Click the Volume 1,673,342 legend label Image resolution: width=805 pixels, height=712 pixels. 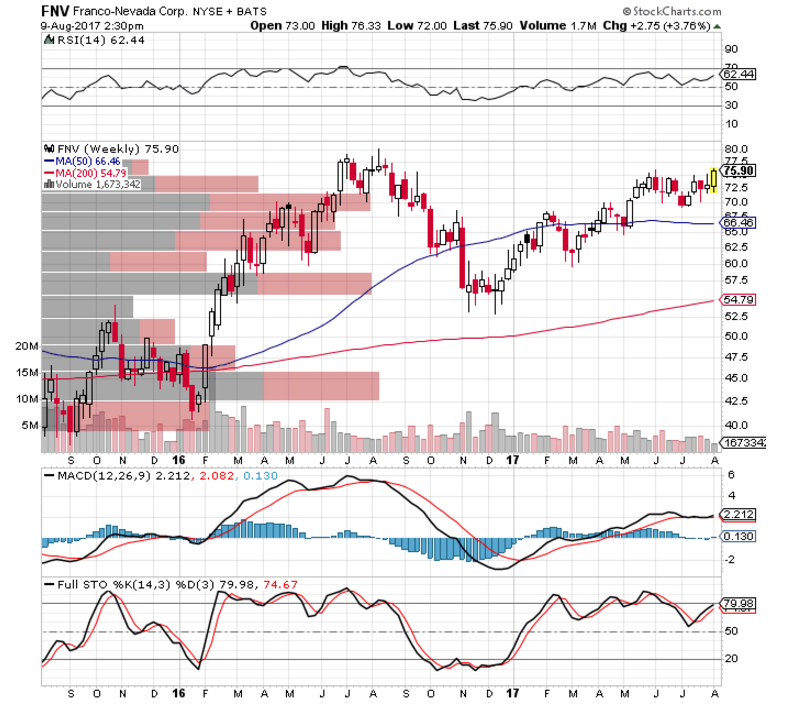coord(98,185)
